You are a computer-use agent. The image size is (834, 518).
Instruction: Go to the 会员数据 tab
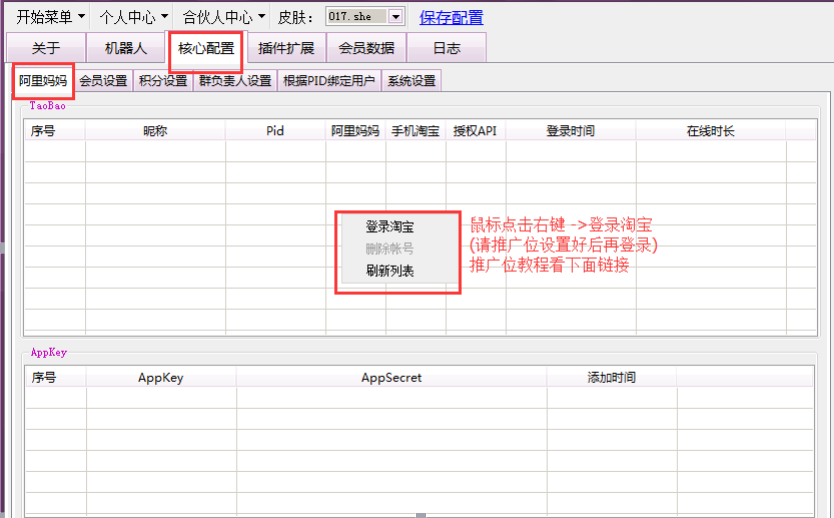click(x=366, y=48)
